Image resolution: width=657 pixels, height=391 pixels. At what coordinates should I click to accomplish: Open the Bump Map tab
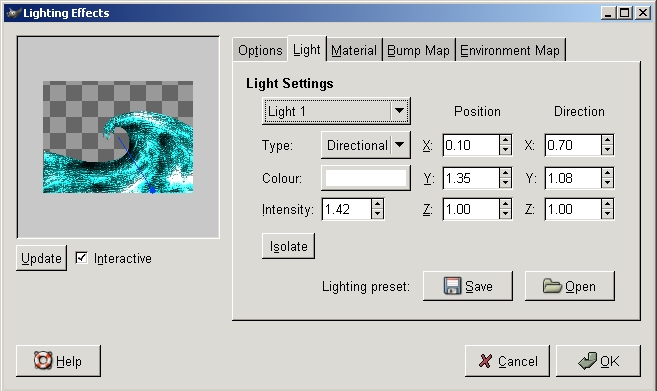[x=418, y=50]
